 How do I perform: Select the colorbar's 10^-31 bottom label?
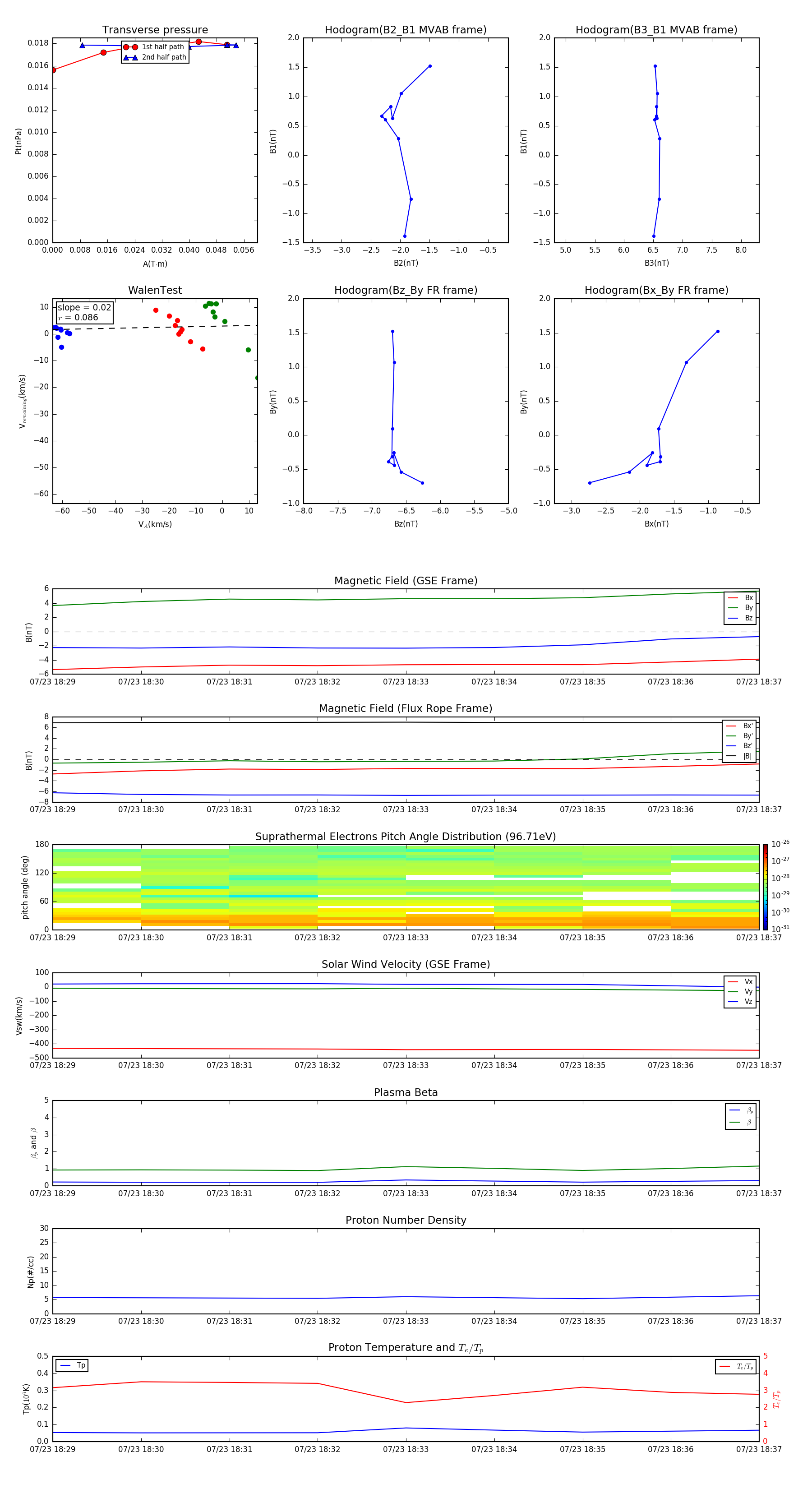coord(780,929)
